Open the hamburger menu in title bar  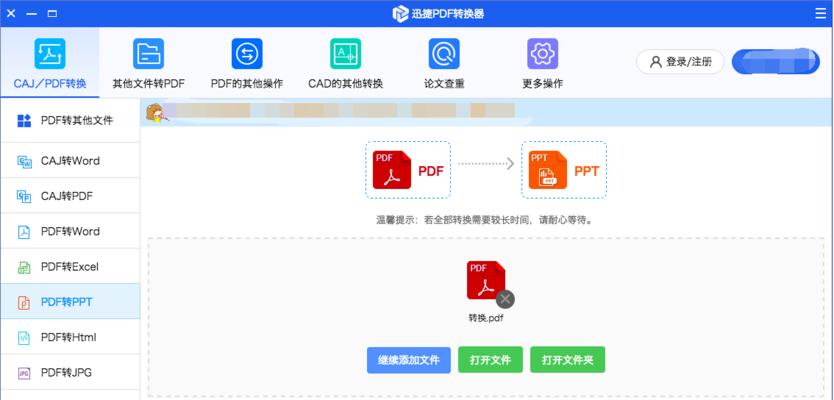click(x=821, y=14)
